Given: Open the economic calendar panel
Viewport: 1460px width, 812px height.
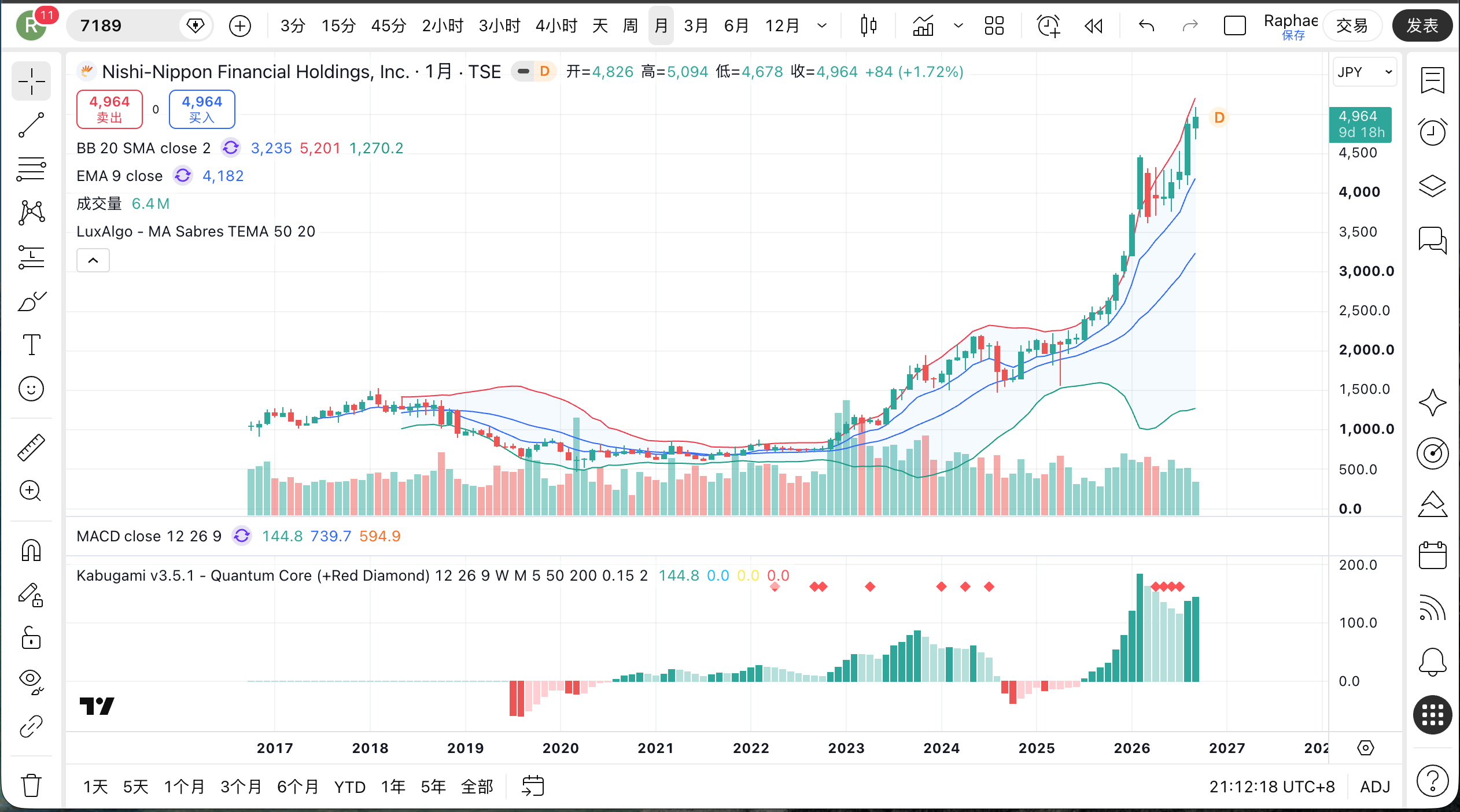Looking at the screenshot, I should point(1432,555).
